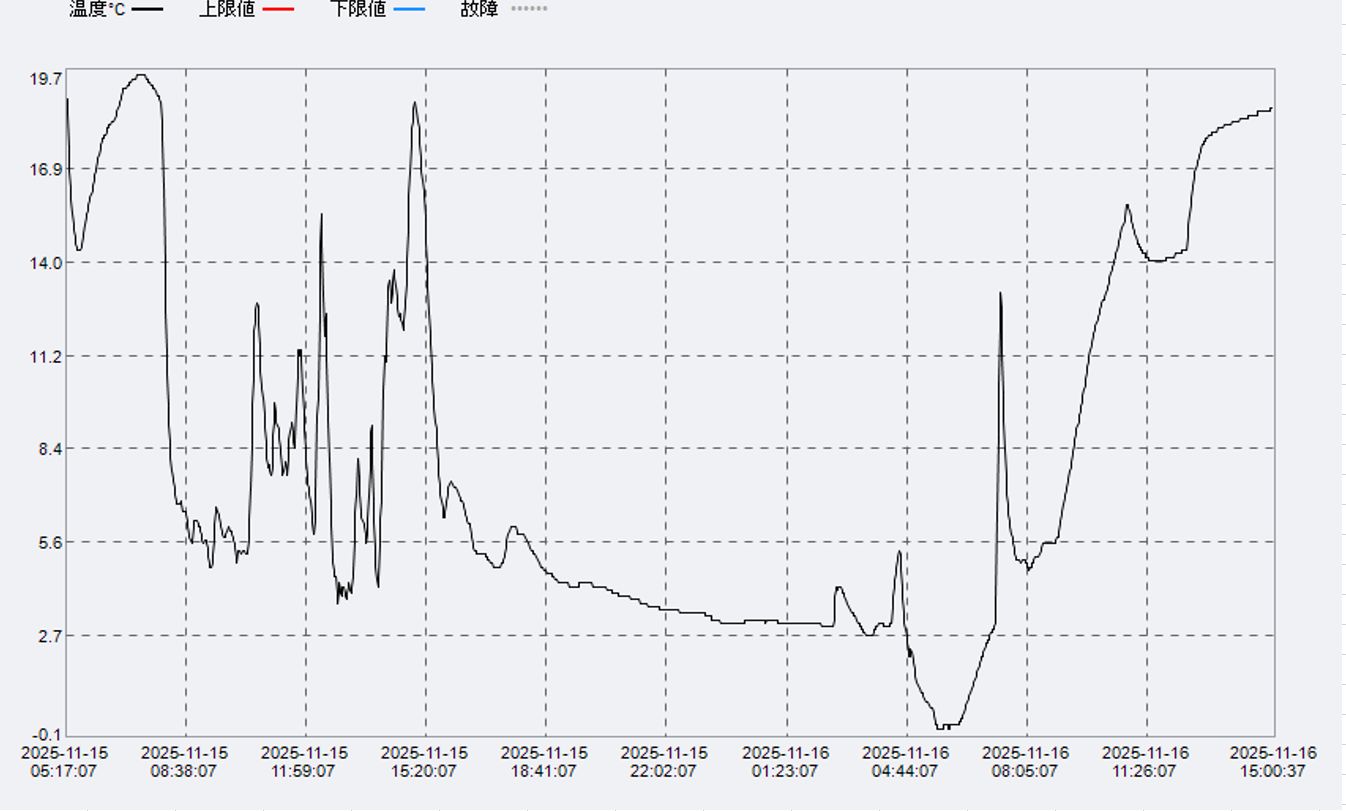Click the curve's lowest dip near -0.1
The height and width of the screenshot is (811, 1346).
[945, 726]
